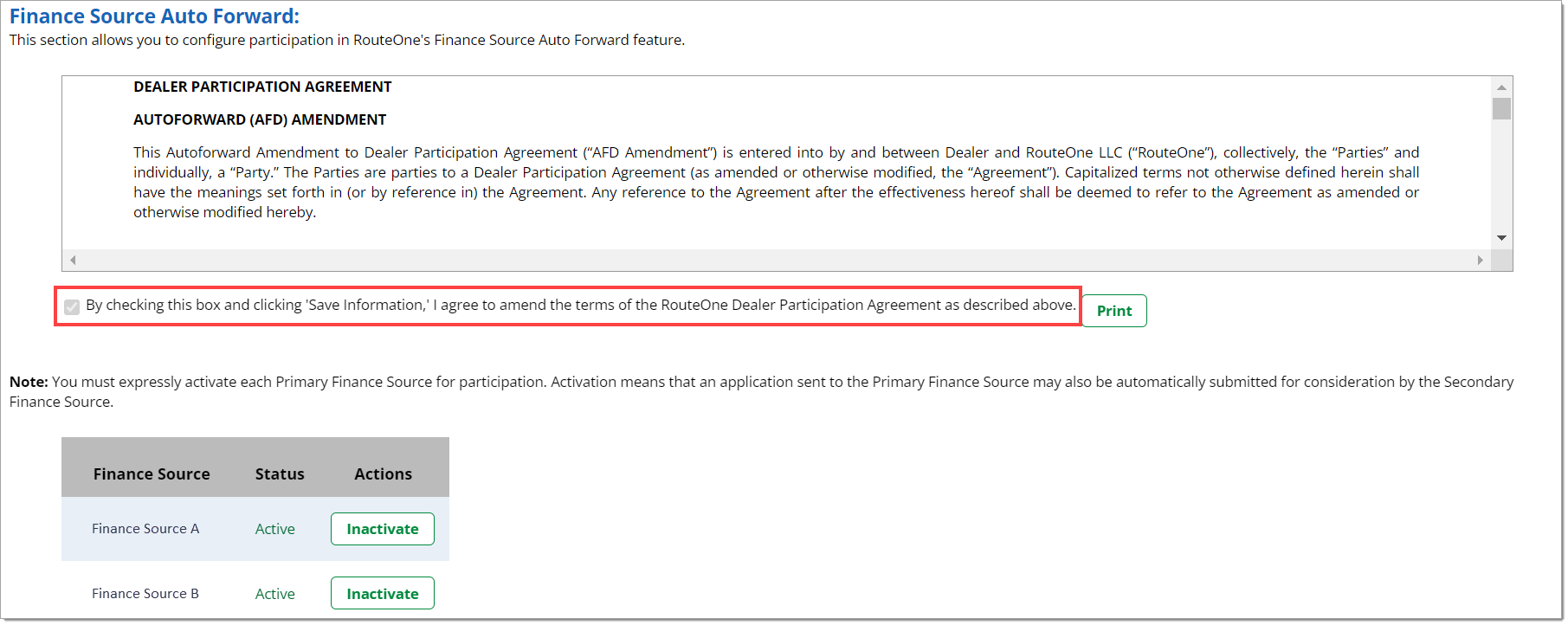Viewport: 1568px width, 625px height.
Task: Select the Finance Source A row label
Action: pos(145,529)
